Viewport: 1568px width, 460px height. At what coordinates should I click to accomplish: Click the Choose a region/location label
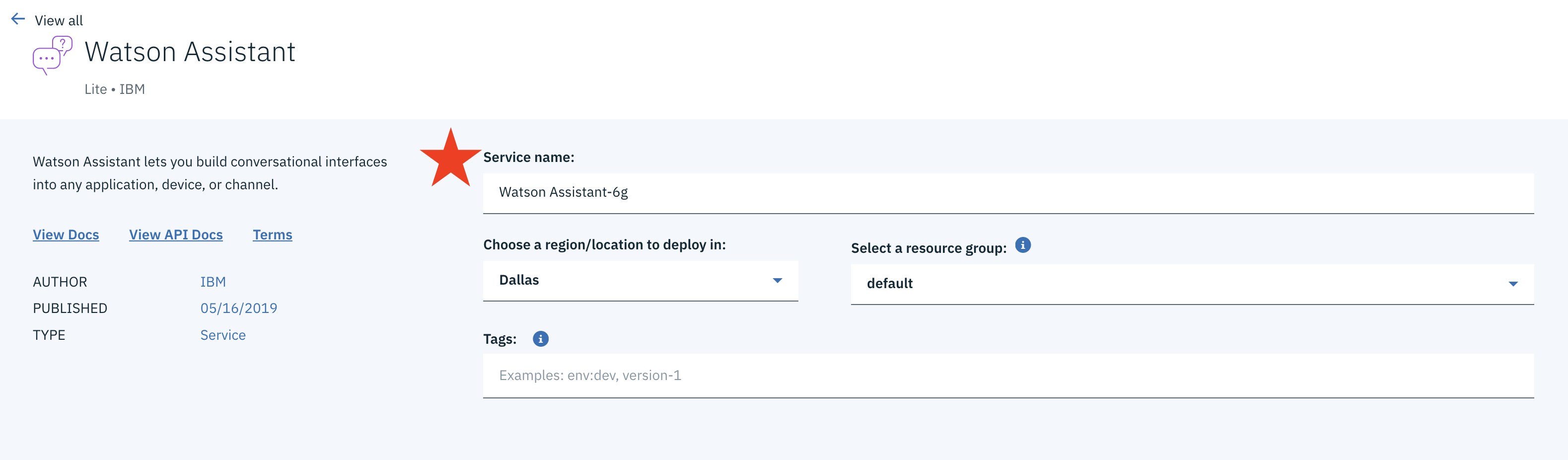[604, 244]
